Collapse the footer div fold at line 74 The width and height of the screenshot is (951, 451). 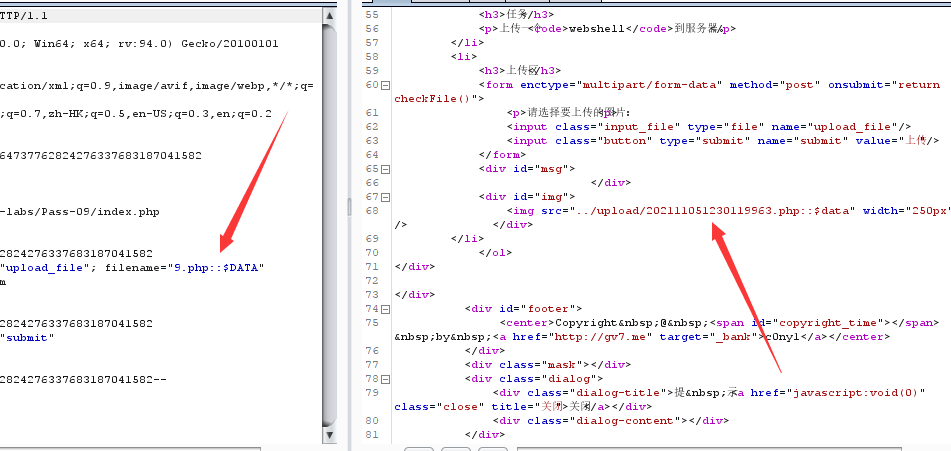pos(386,309)
